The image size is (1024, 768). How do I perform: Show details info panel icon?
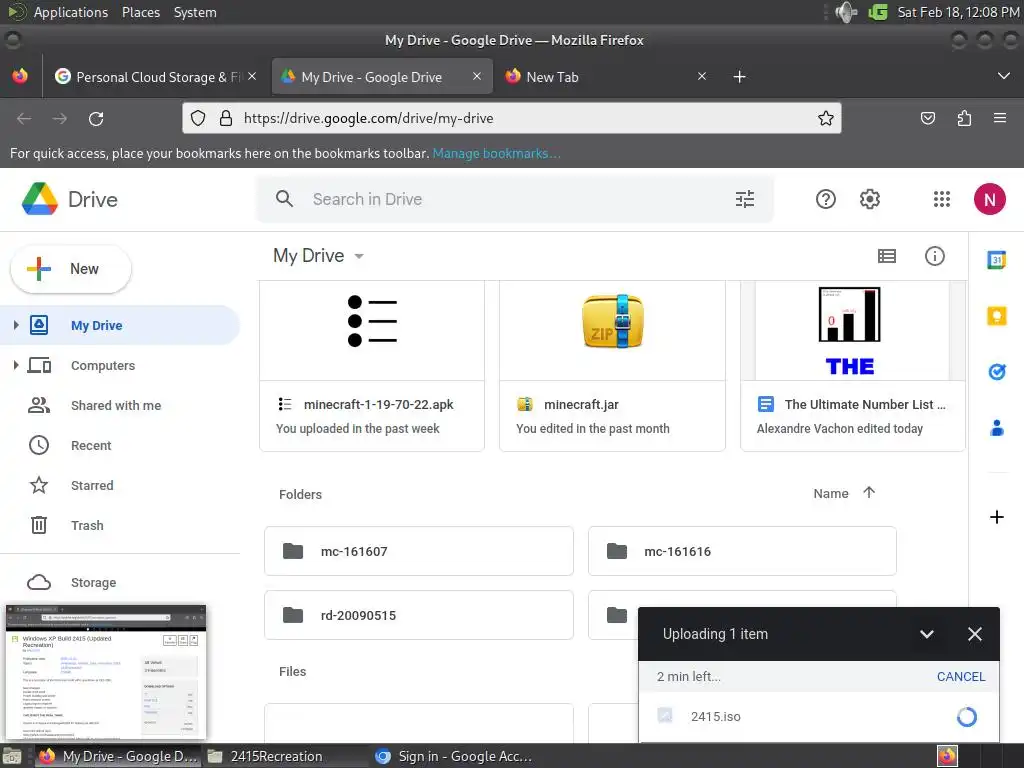coord(935,256)
